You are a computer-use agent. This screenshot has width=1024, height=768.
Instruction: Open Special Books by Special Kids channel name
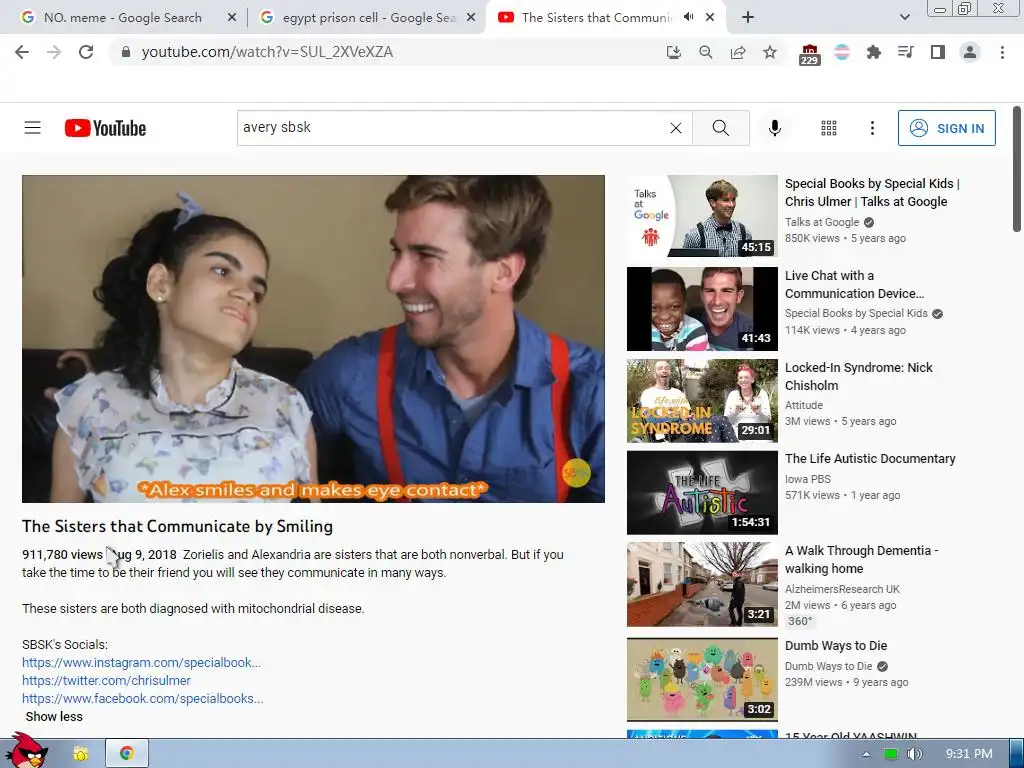point(856,313)
